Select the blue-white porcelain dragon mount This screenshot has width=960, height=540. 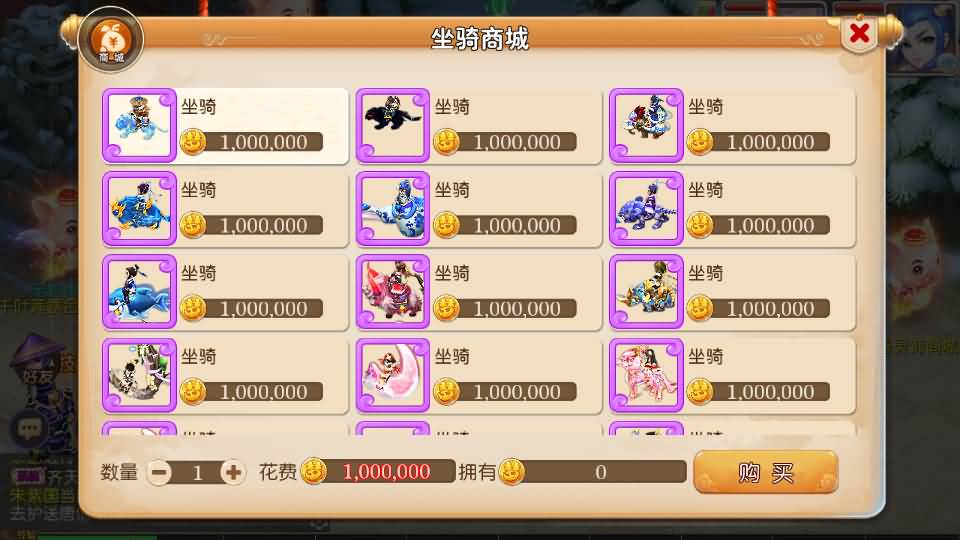pos(393,209)
